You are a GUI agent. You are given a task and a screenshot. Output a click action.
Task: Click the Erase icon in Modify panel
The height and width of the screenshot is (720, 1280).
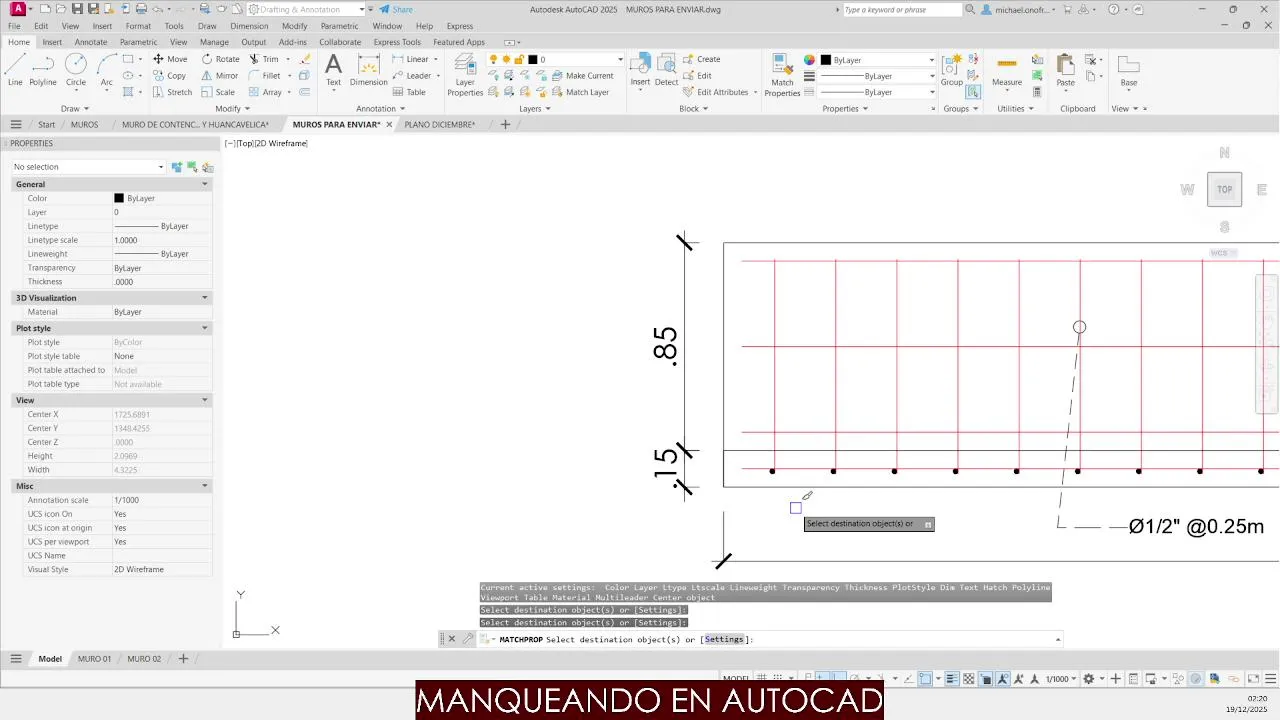click(305, 59)
